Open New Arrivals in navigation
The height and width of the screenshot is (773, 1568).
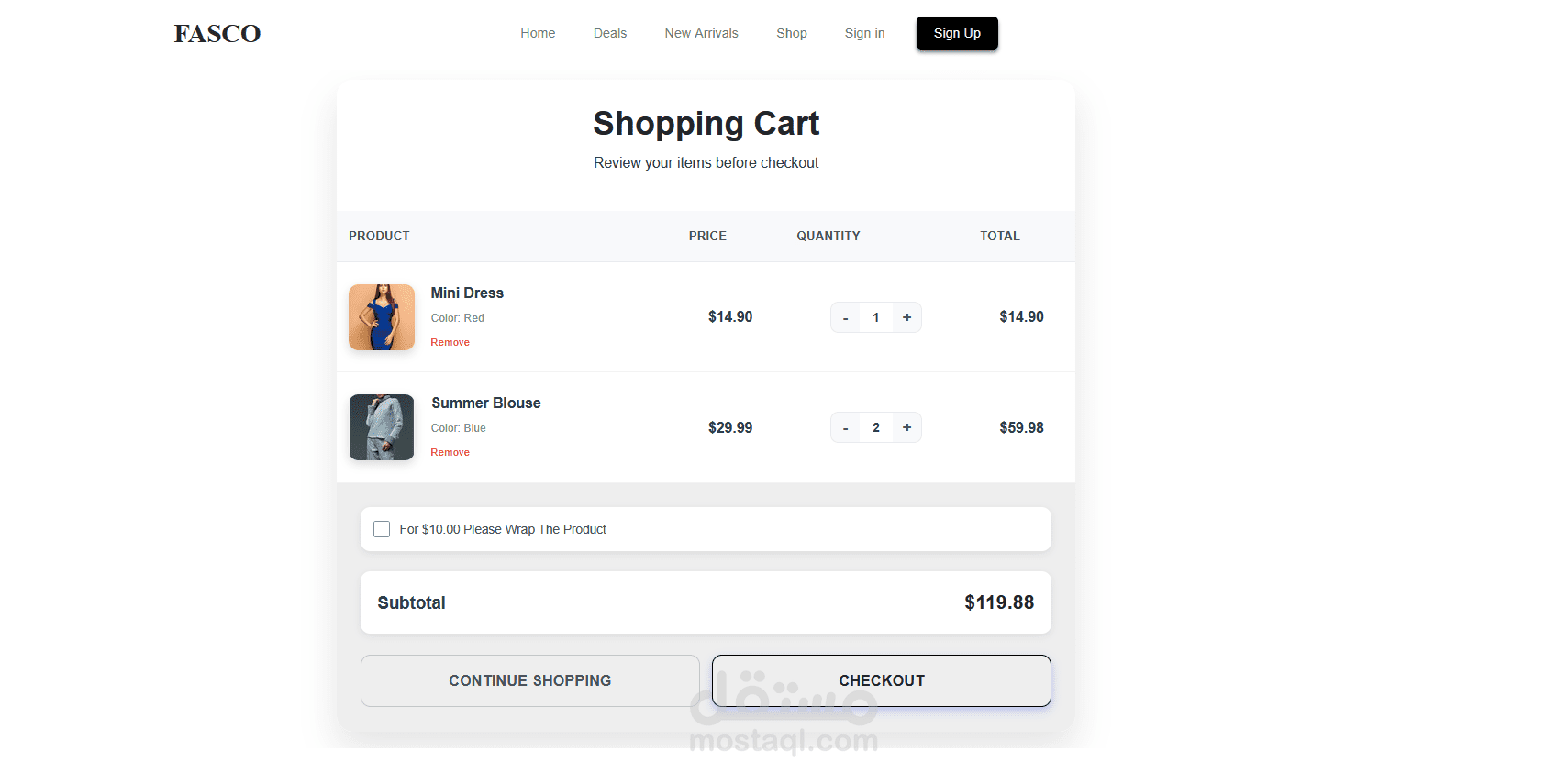(701, 34)
